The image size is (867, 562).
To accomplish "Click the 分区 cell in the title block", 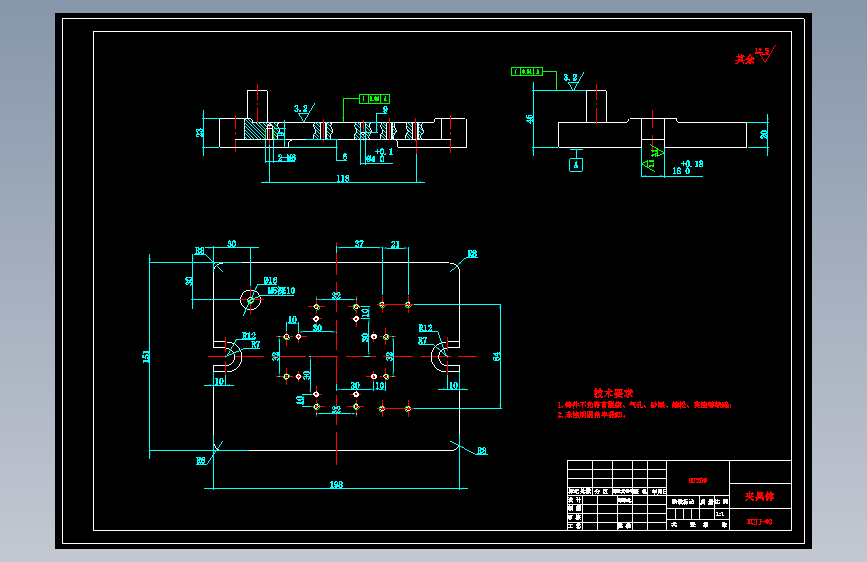I will 601,491.
